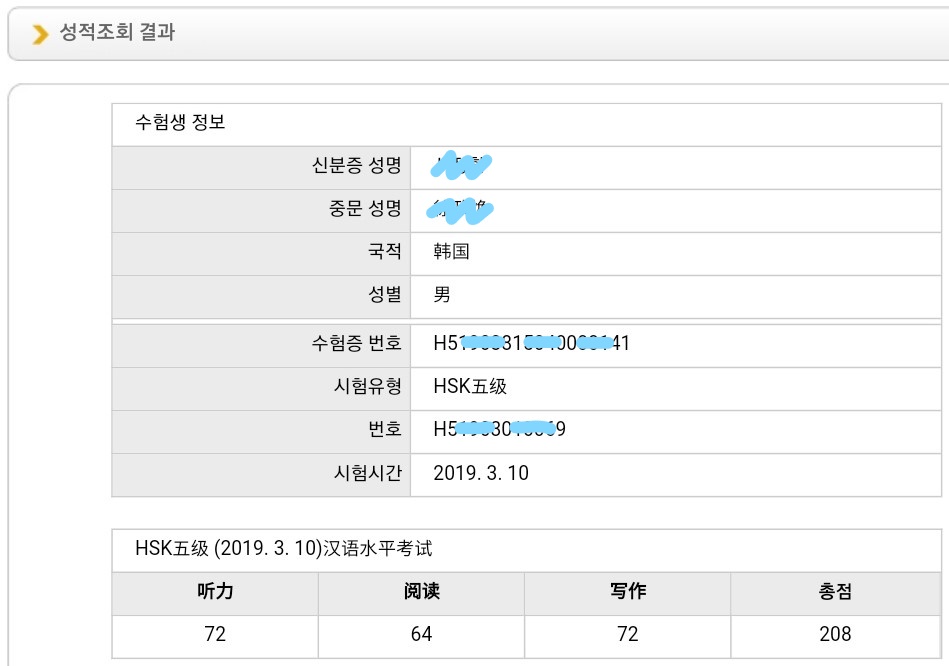Image resolution: width=949 pixels, height=666 pixels.
Task: Select the nationality value 韩国
Action: pyautogui.click(x=451, y=252)
